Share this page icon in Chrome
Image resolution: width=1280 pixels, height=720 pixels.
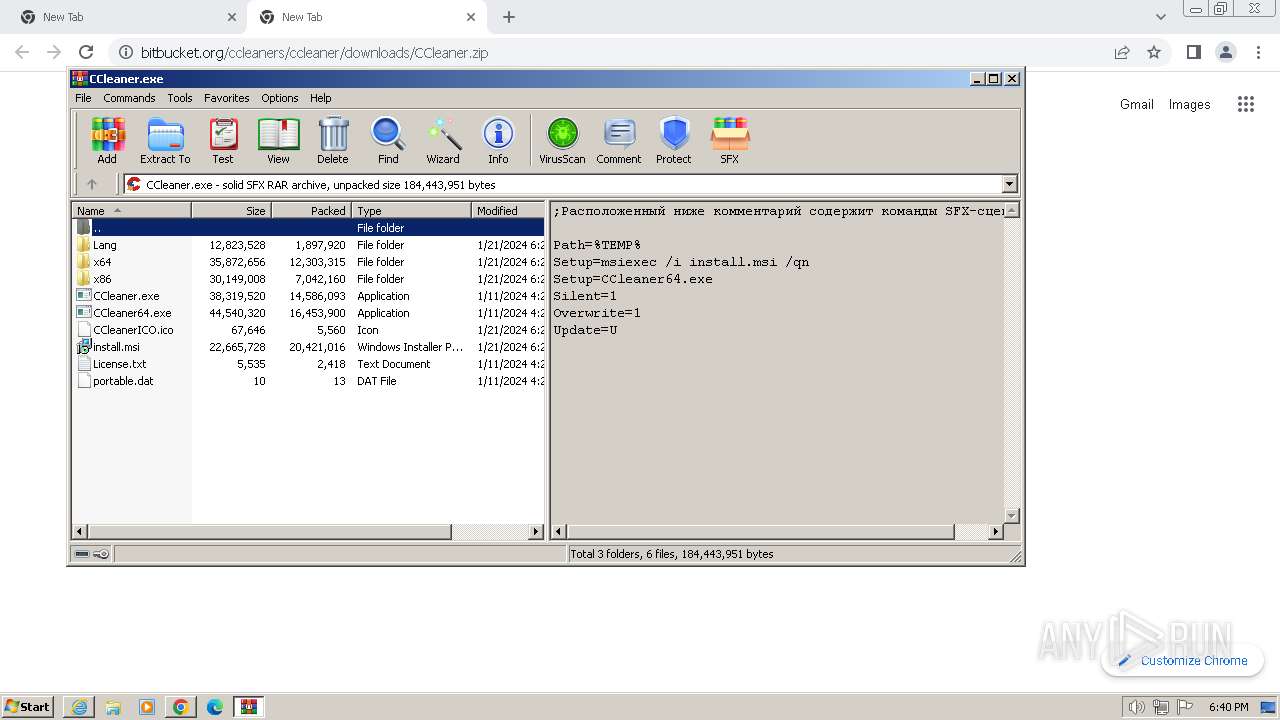1122,52
